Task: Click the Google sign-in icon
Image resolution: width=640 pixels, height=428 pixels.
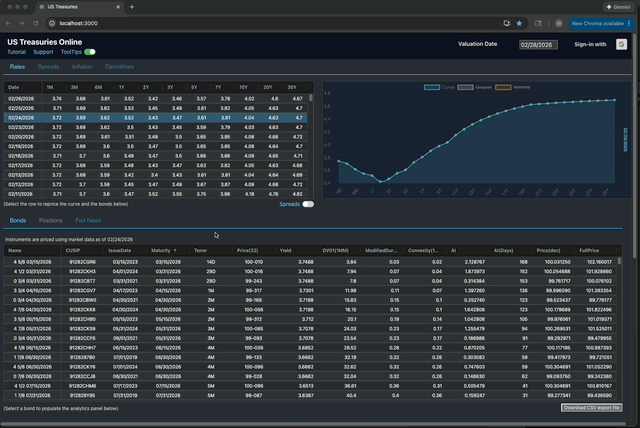Action: coord(621,44)
